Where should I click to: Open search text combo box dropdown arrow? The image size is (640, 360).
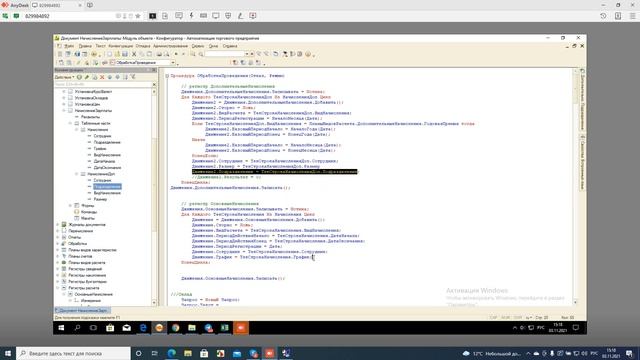pos(247,54)
